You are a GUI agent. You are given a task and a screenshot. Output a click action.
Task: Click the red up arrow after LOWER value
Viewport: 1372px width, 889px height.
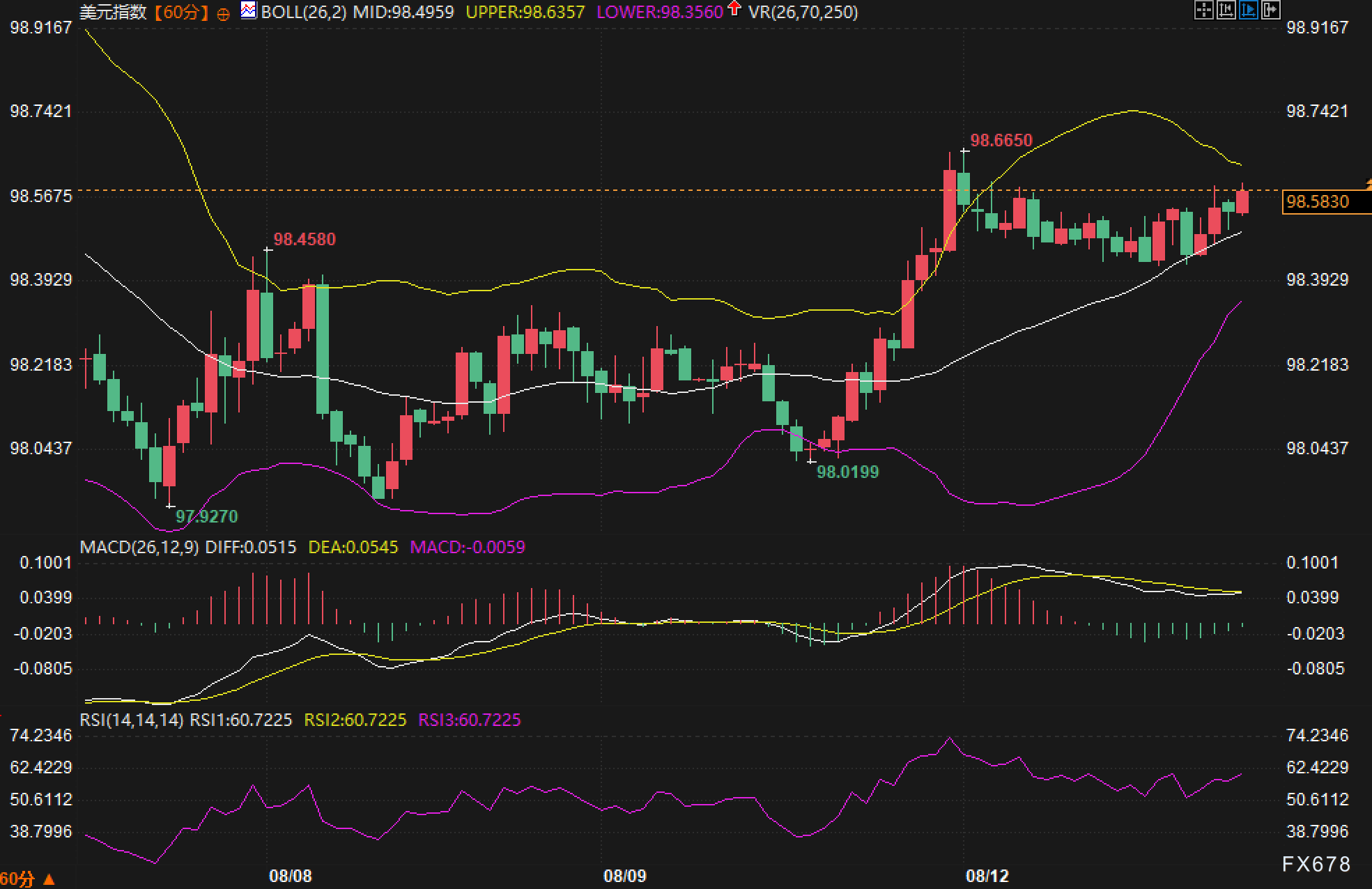[x=734, y=9]
